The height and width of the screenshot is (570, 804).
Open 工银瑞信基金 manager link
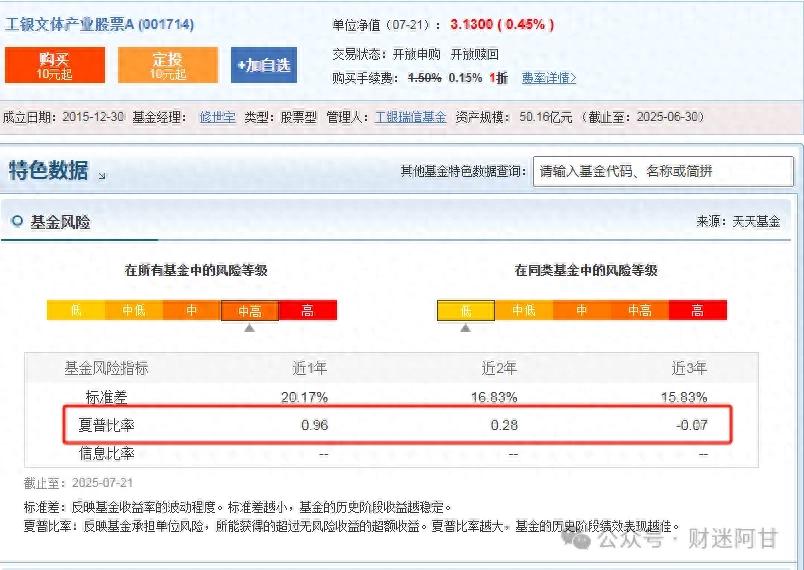[x=411, y=117]
